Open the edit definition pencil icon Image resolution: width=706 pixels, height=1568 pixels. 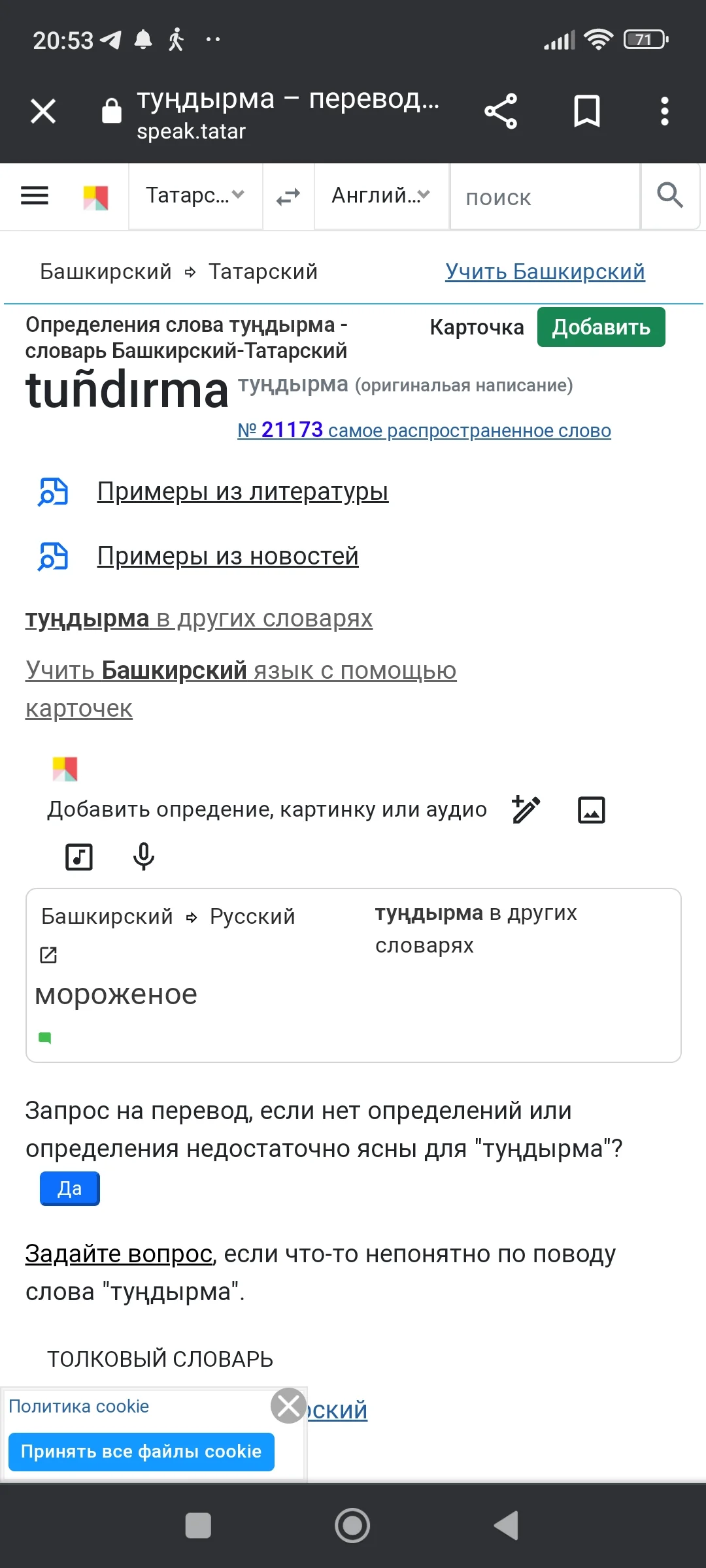click(526, 809)
